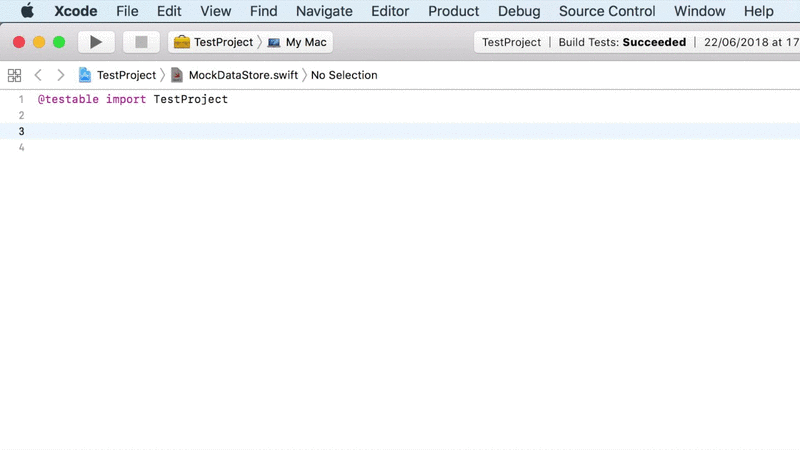Click line number 3 in the gutter

coord(21,131)
